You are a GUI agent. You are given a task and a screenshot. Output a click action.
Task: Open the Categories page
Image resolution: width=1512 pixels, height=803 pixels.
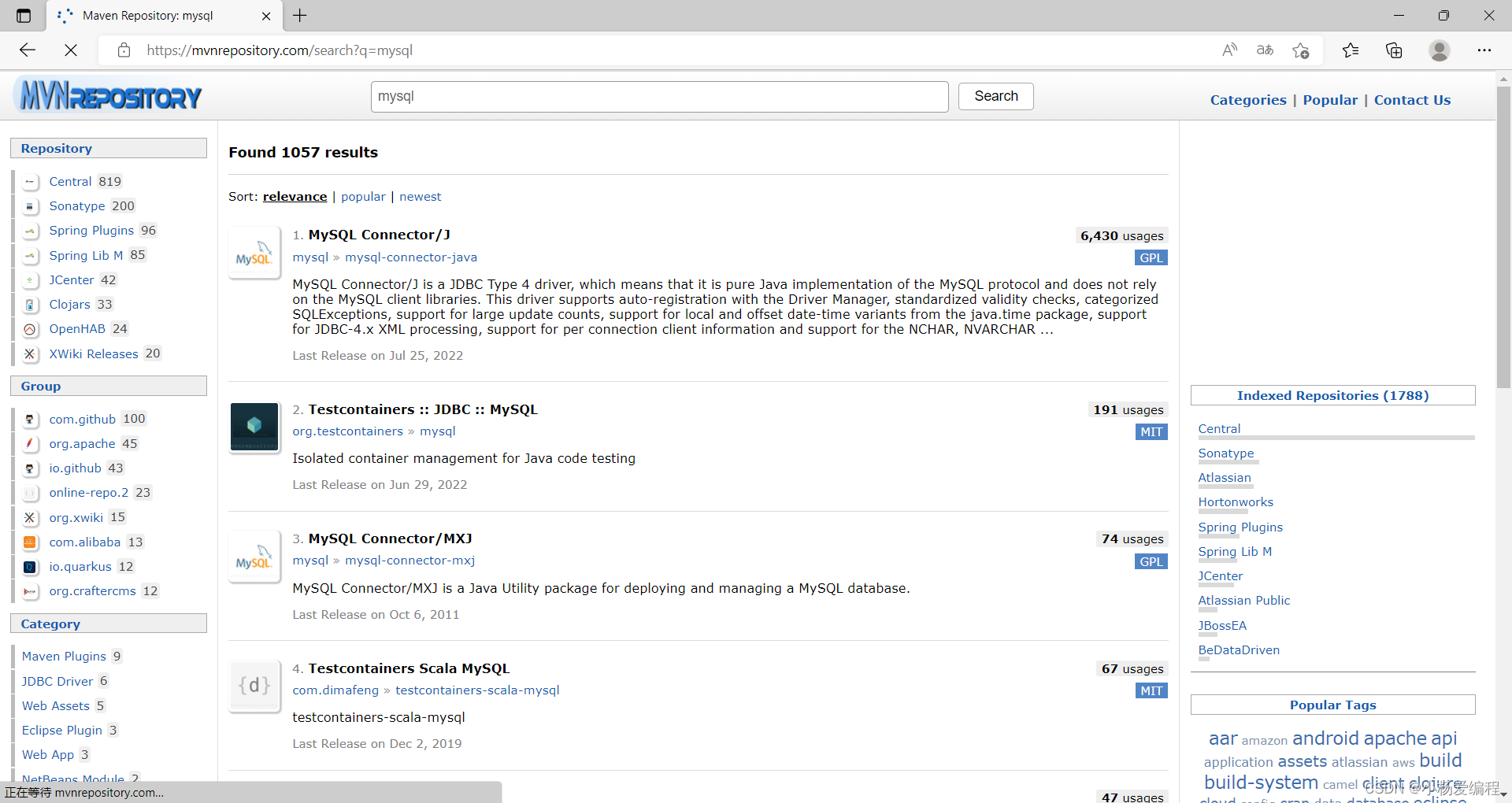pos(1248,100)
